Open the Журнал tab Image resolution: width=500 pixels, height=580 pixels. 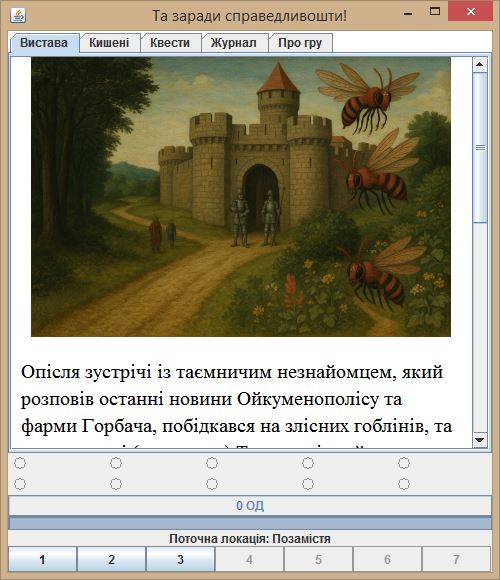click(234, 43)
